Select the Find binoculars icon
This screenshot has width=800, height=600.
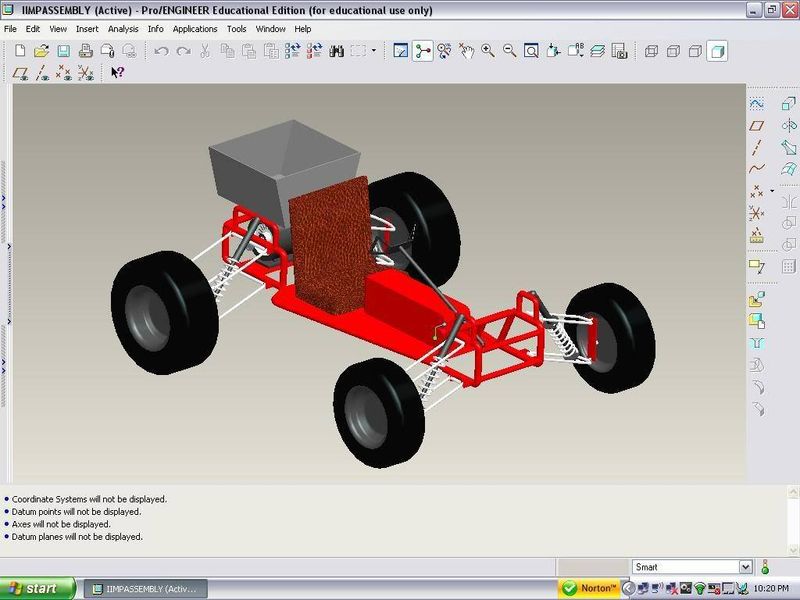point(337,51)
